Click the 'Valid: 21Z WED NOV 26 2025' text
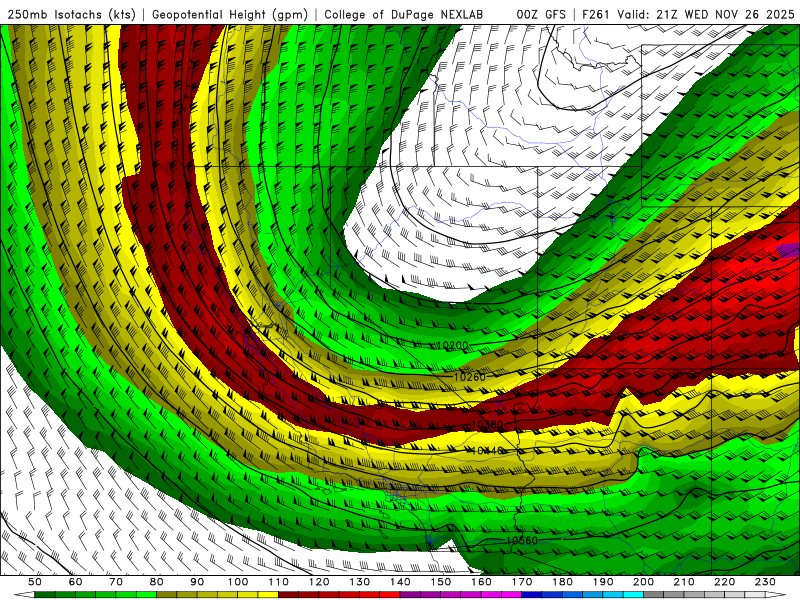The height and width of the screenshot is (600, 800). [x=706, y=15]
